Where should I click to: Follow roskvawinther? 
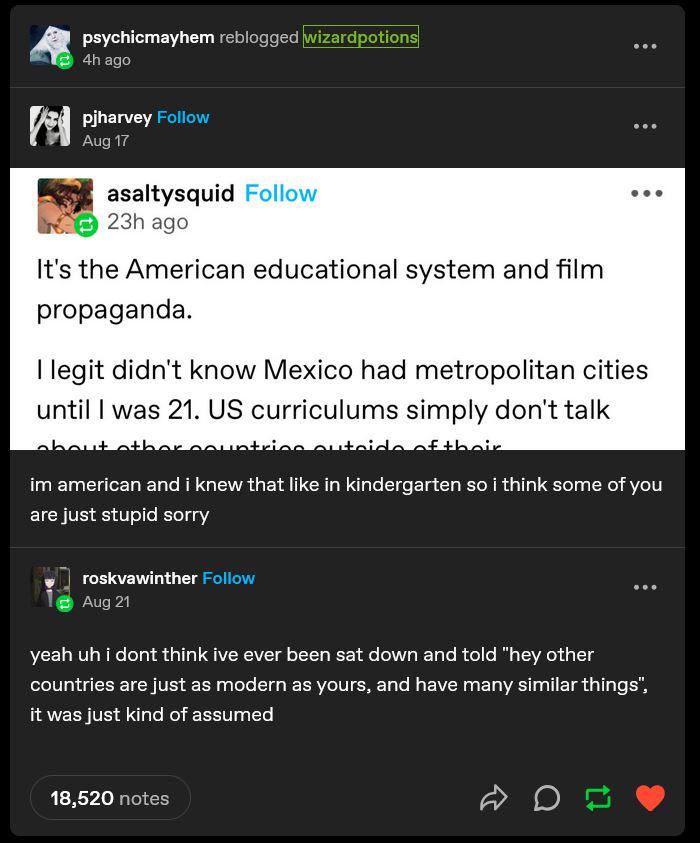228,578
